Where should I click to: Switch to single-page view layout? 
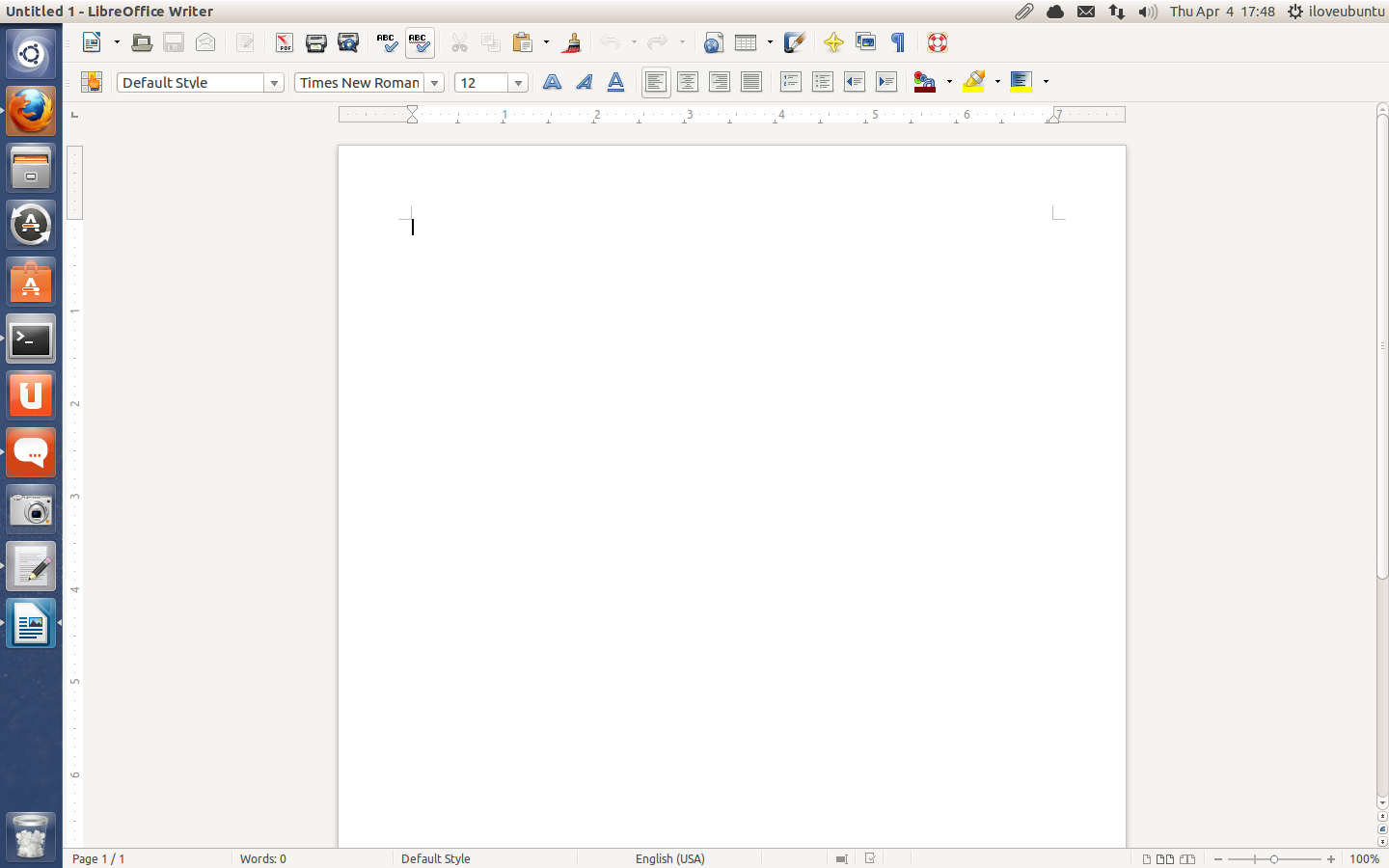tap(1146, 858)
